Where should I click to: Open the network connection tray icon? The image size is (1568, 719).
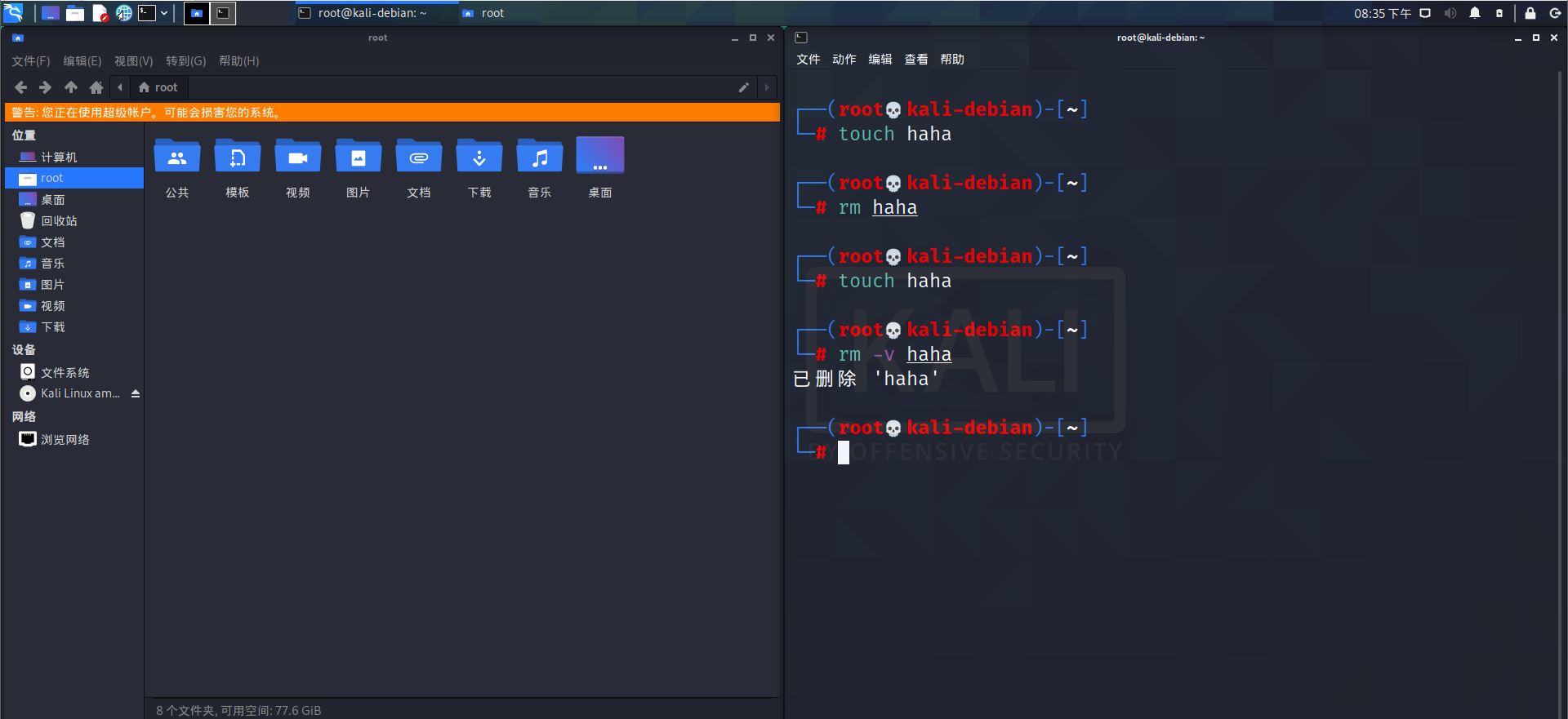[x=1425, y=13]
